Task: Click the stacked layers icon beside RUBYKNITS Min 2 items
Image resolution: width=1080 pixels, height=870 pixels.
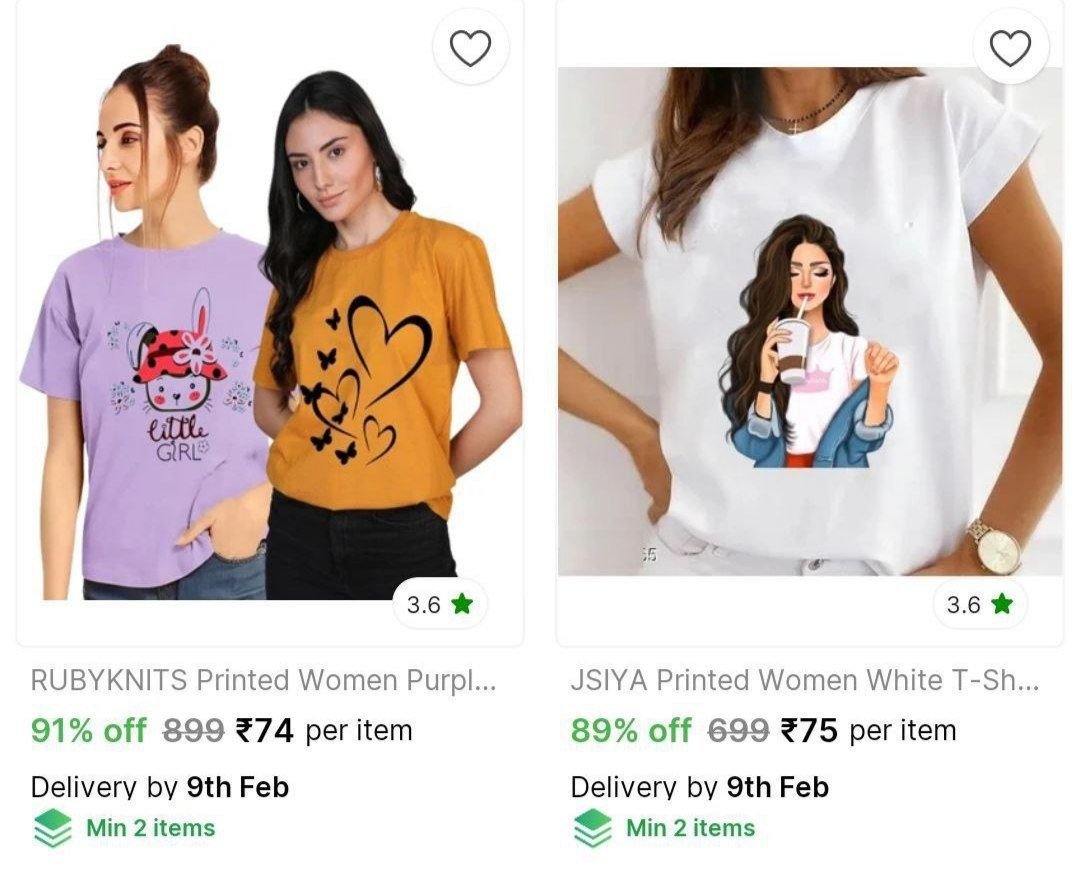Action: pos(52,828)
